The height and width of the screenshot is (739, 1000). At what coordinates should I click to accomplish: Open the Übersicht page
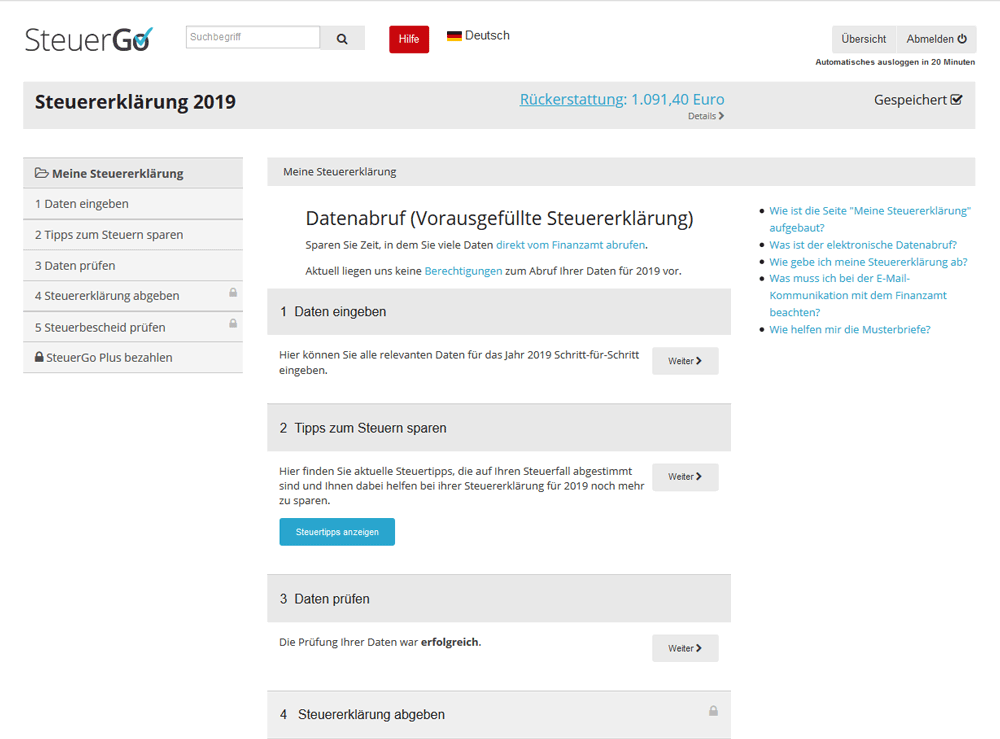click(x=863, y=39)
